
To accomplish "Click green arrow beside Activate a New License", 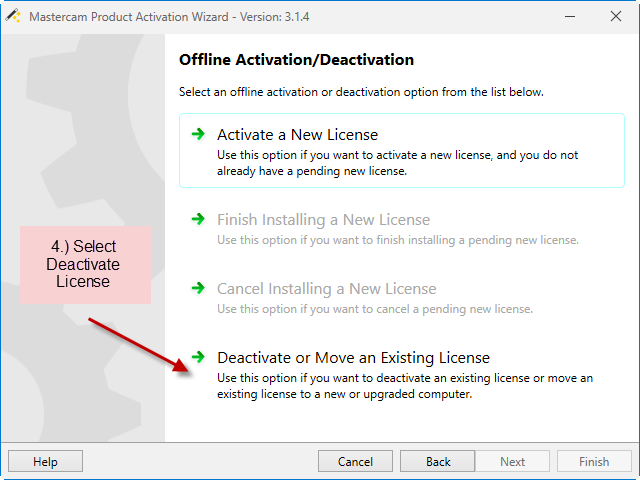I will (198, 134).
